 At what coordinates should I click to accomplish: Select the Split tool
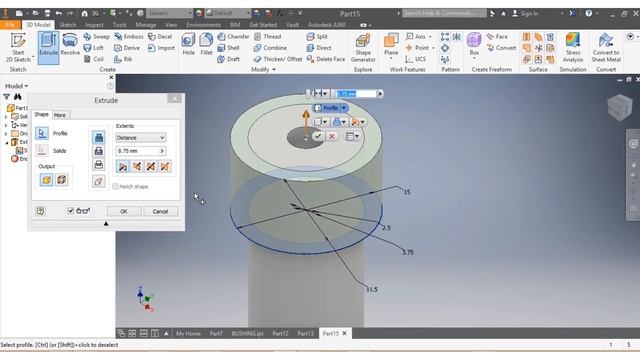317,37
